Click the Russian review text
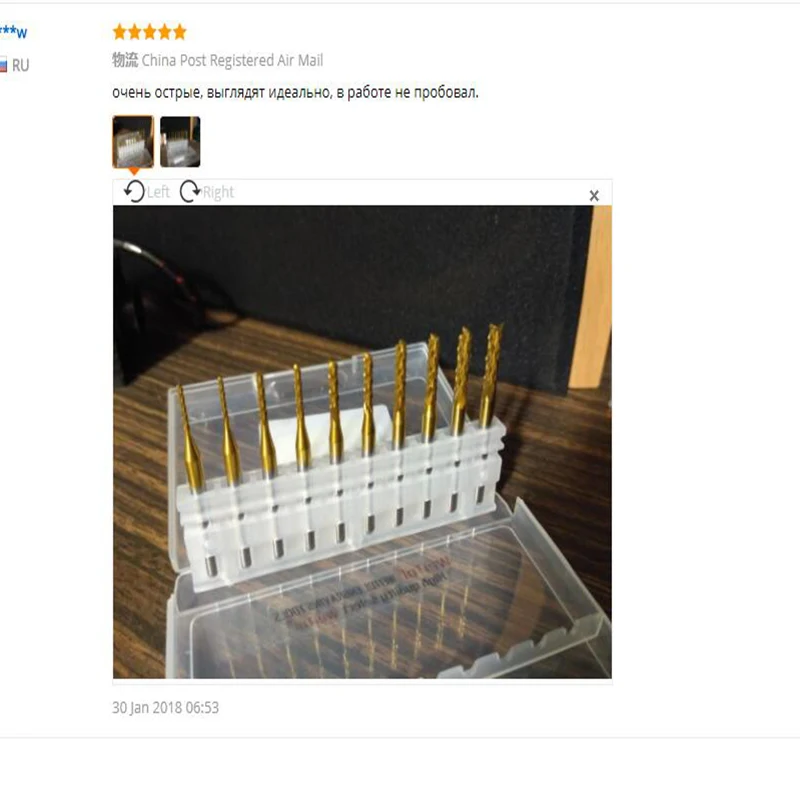Screen dimensions: 800x800 (295, 93)
